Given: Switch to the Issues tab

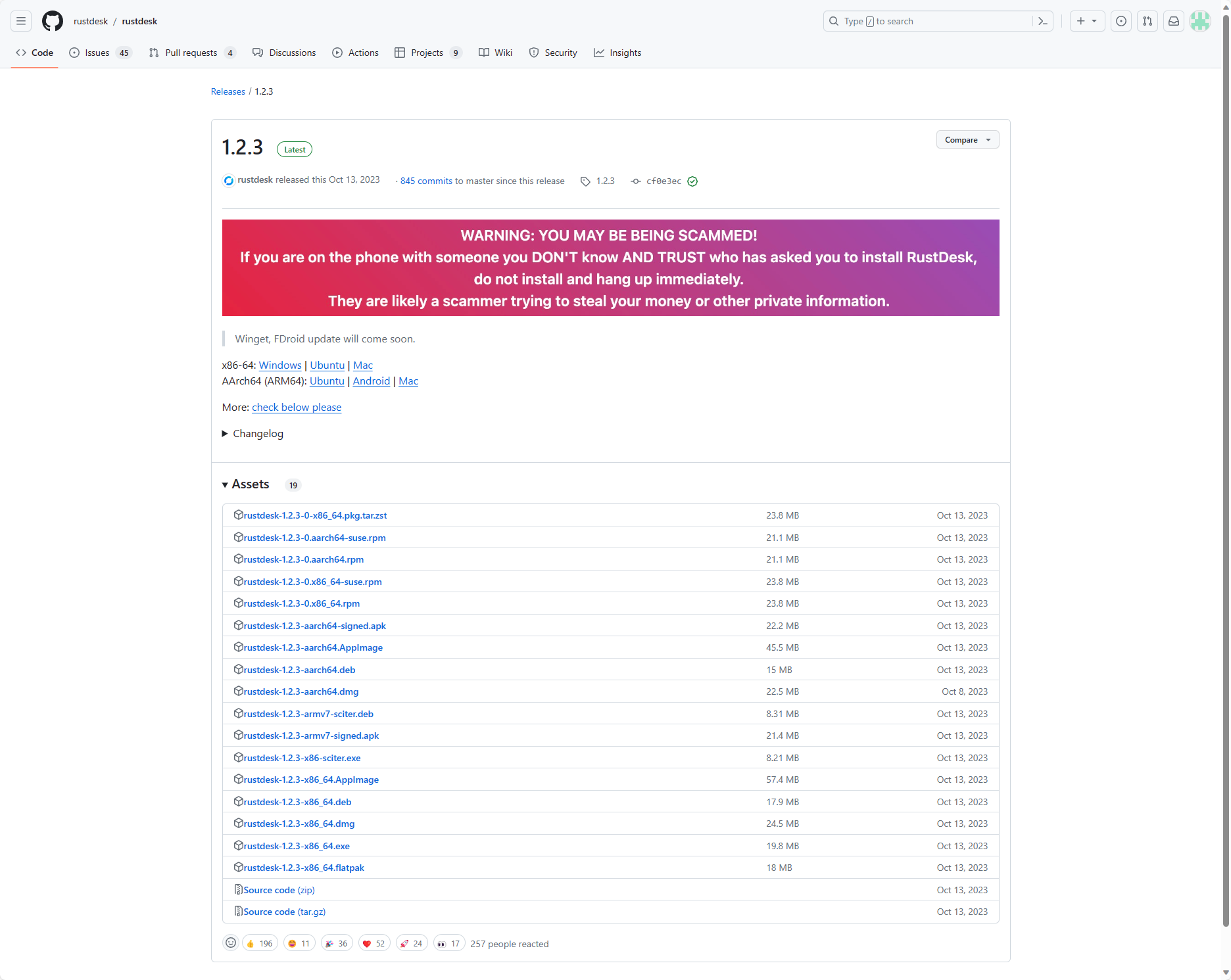Looking at the screenshot, I should point(101,53).
